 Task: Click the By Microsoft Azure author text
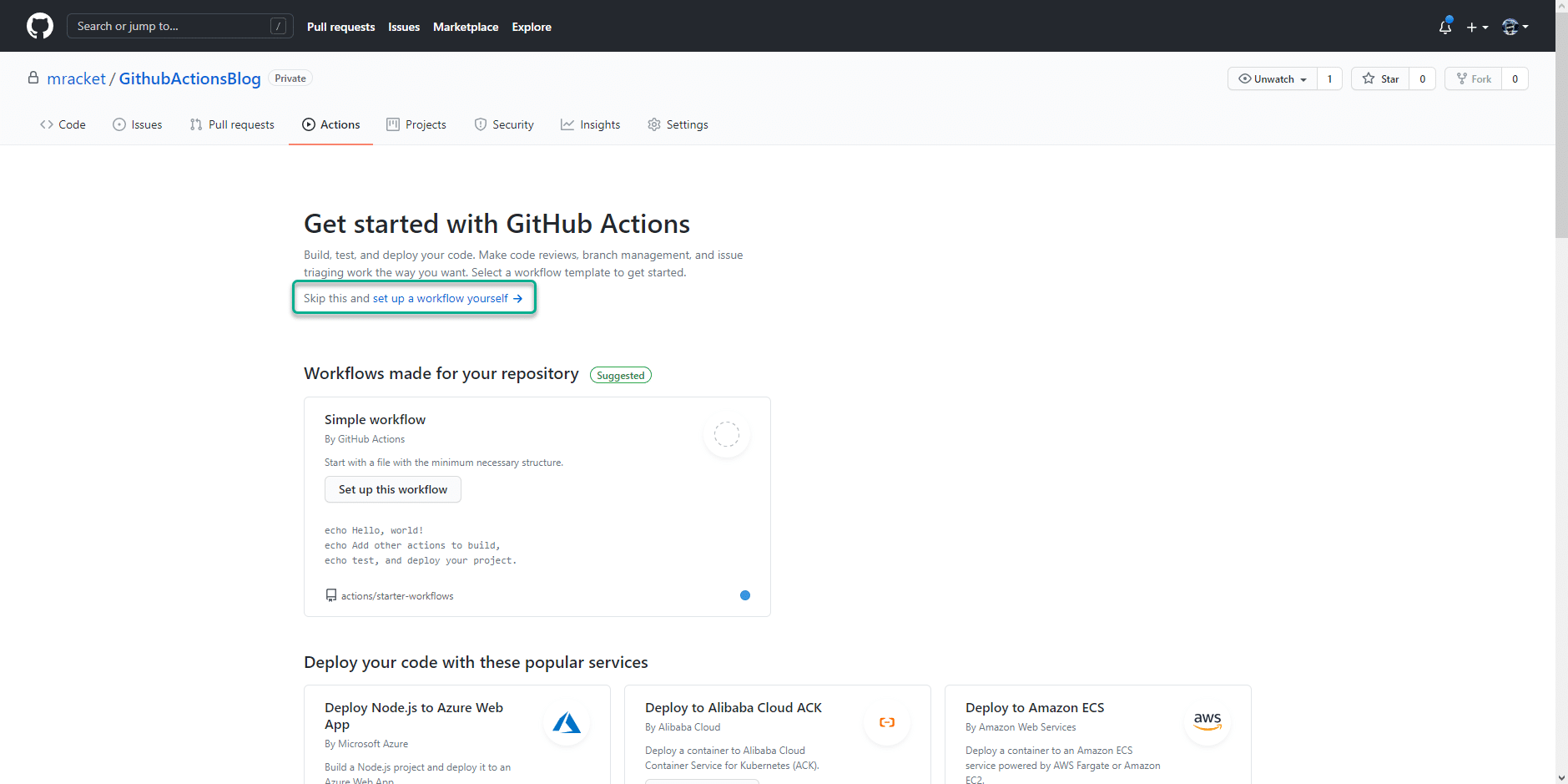tap(366, 744)
